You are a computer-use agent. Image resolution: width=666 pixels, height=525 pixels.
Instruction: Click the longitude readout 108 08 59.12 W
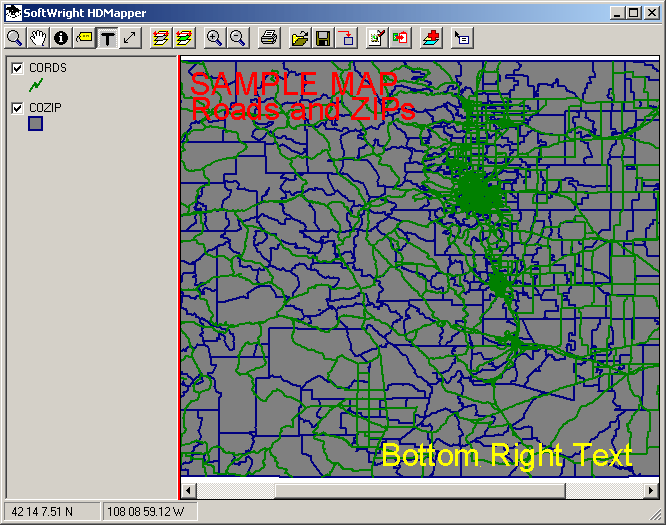pos(146,512)
